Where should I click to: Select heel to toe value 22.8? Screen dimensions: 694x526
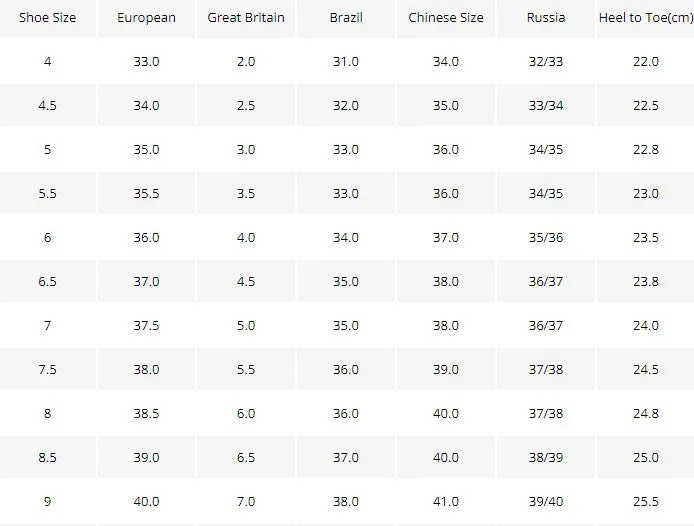[646, 150]
